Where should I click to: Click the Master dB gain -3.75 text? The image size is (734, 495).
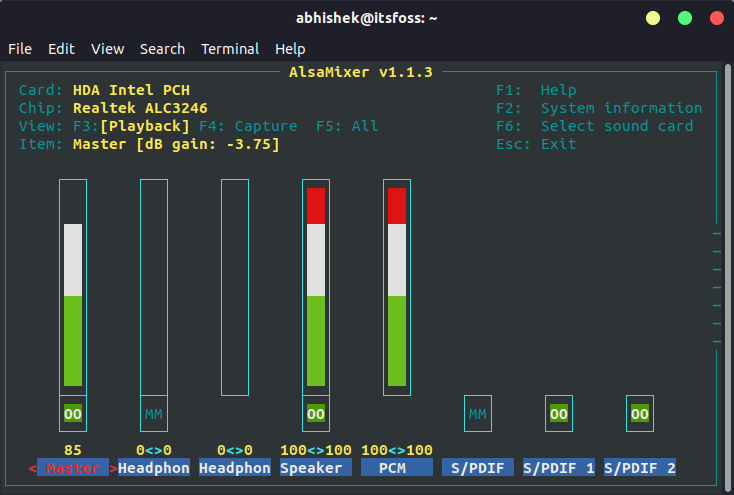coord(176,144)
